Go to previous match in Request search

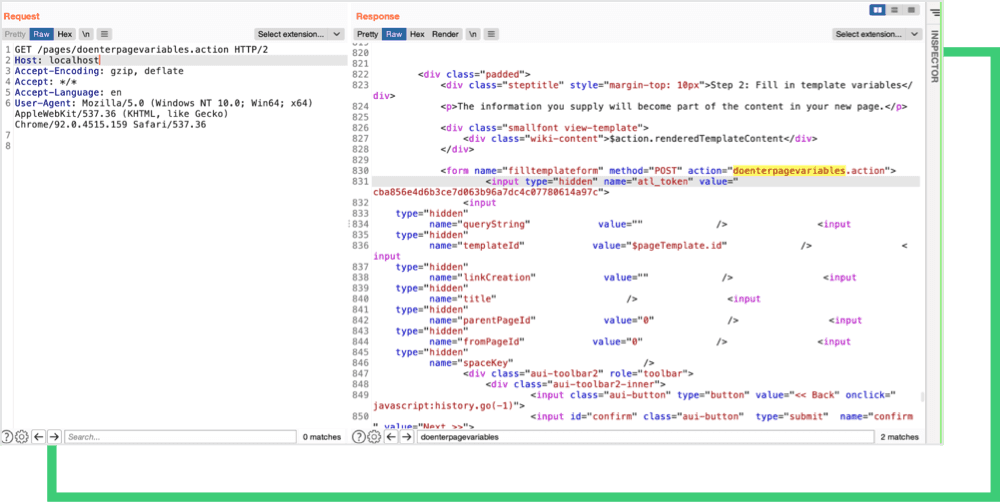point(38,437)
